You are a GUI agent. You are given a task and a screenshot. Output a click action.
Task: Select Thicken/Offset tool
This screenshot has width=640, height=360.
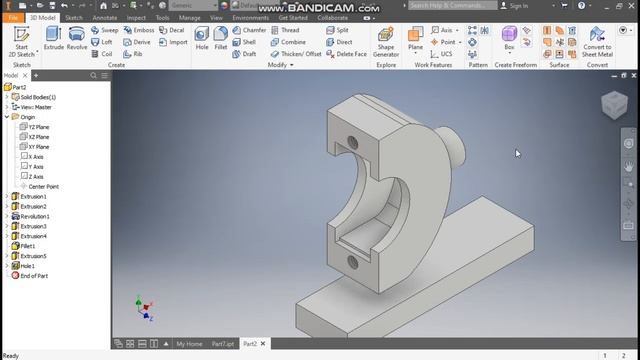pyautogui.click(x=296, y=54)
